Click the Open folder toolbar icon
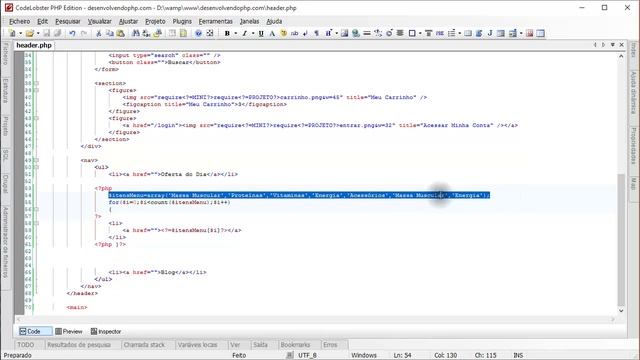The image size is (640, 360). coord(29,33)
